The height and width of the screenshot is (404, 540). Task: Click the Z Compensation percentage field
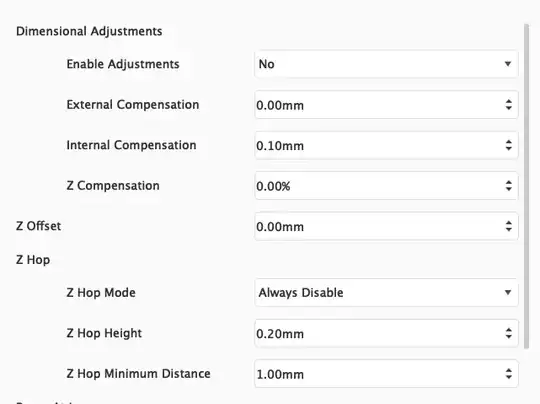[x=386, y=186]
